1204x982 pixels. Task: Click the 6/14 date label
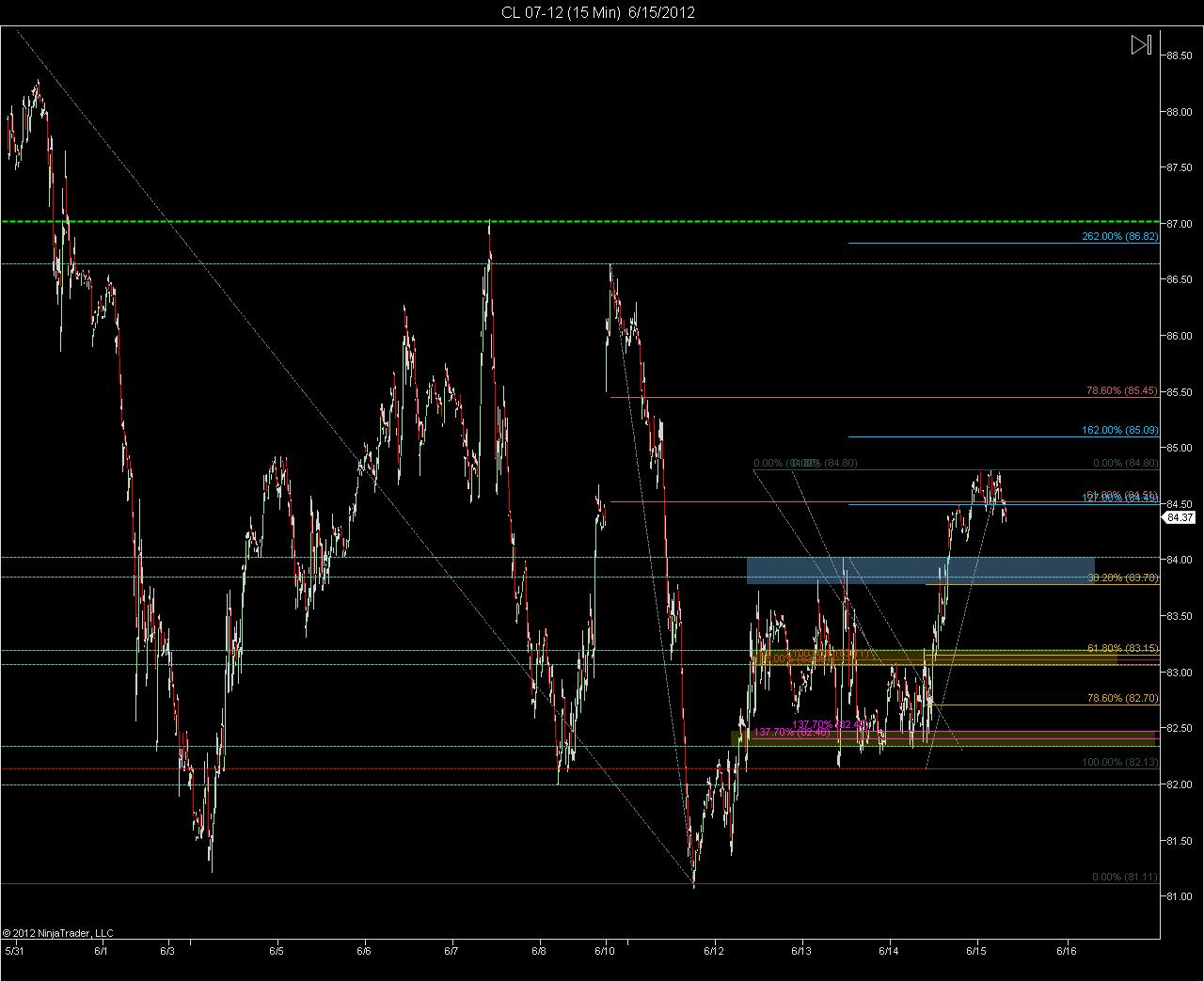[890, 951]
